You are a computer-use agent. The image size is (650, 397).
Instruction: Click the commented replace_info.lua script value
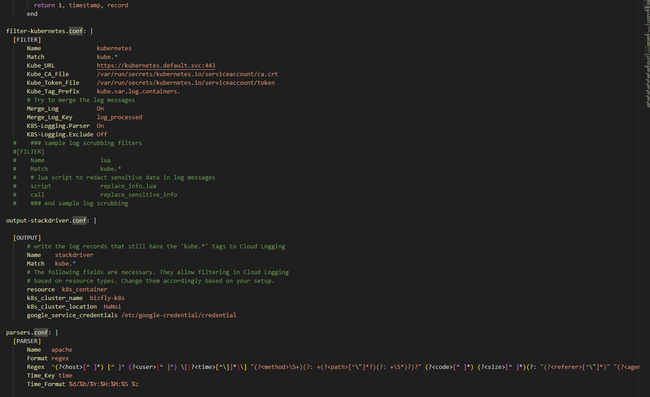[128, 186]
